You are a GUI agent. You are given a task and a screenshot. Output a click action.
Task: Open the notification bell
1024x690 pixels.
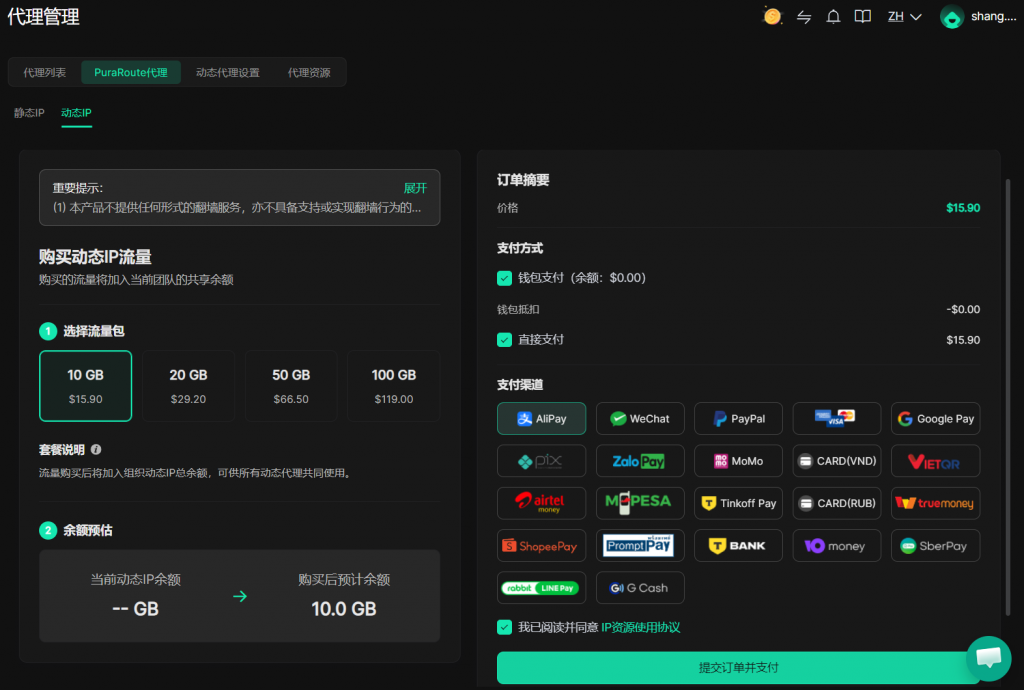pos(833,17)
